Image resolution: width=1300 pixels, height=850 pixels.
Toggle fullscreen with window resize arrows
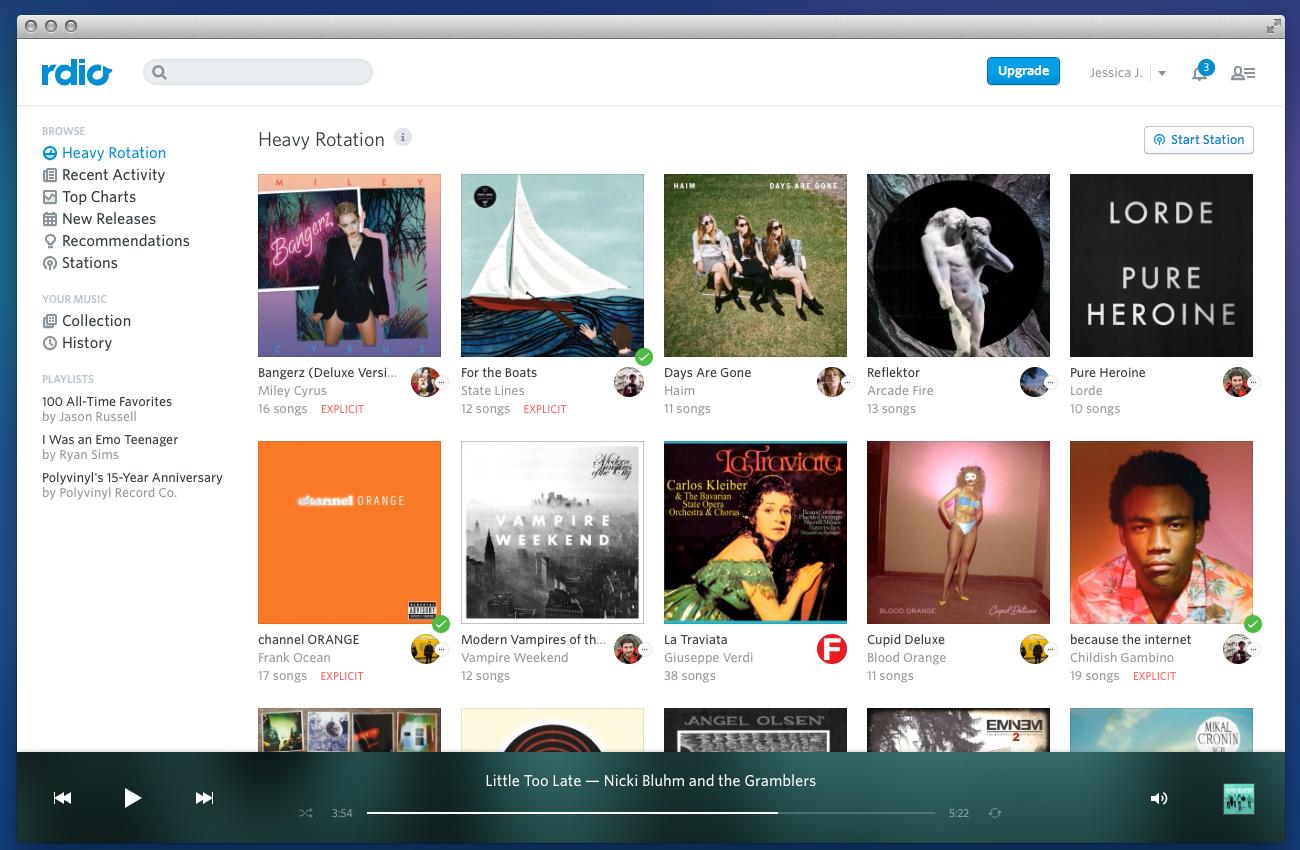click(x=1273, y=26)
